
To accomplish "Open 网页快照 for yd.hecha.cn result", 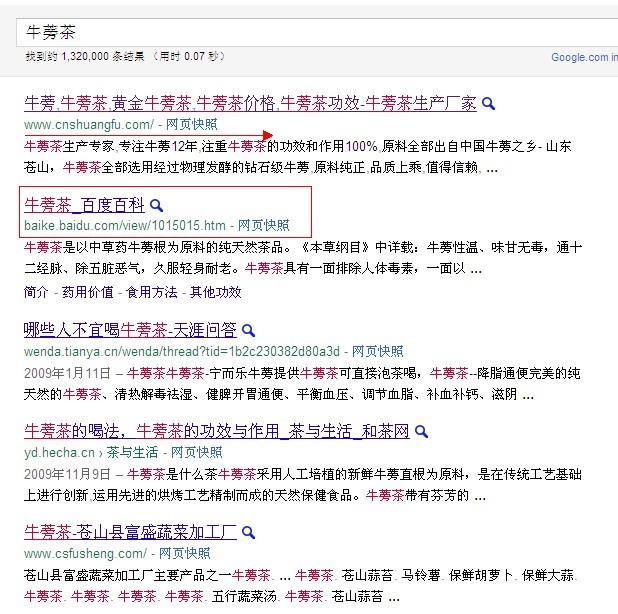I will [x=196, y=452].
